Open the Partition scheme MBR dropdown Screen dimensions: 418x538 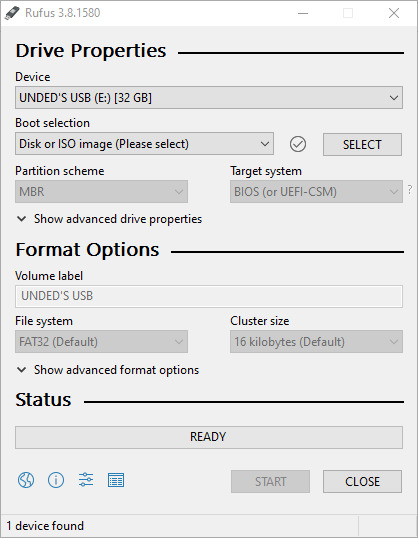[x=101, y=191]
